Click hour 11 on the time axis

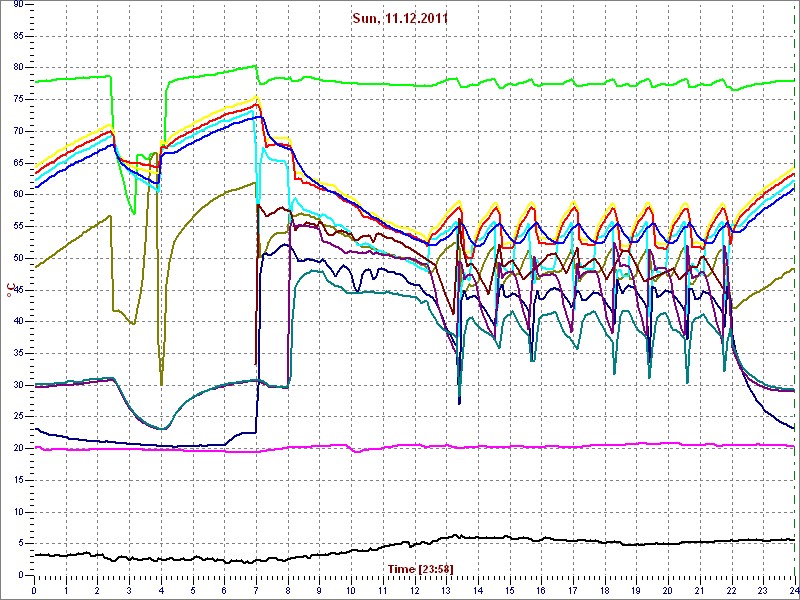383,590
